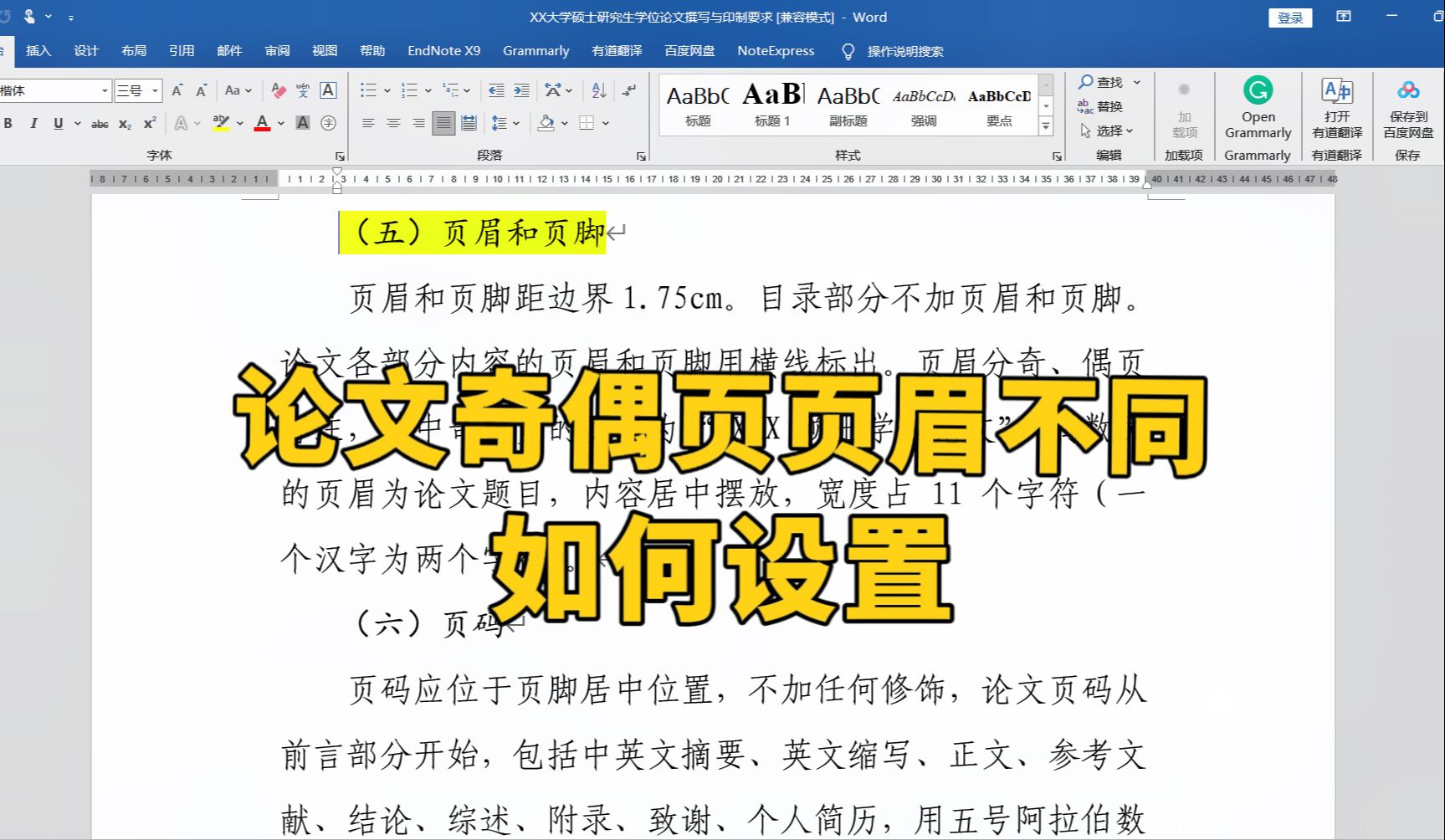Switch to the EndNote X9 tab
This screenshot has width=1445, height=840.
(x=444, y=51)
